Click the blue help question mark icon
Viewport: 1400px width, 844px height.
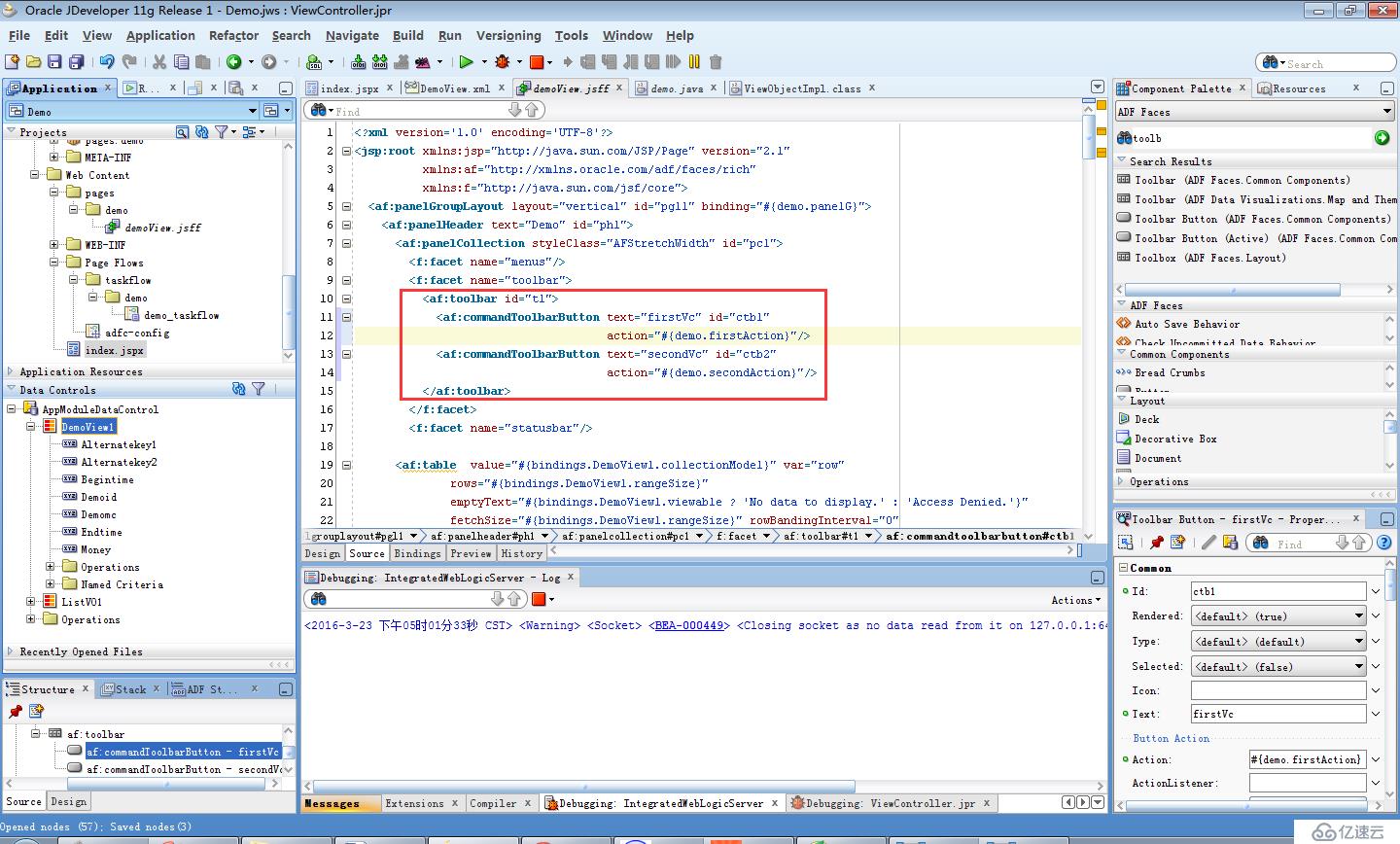tap(1384, 543)
